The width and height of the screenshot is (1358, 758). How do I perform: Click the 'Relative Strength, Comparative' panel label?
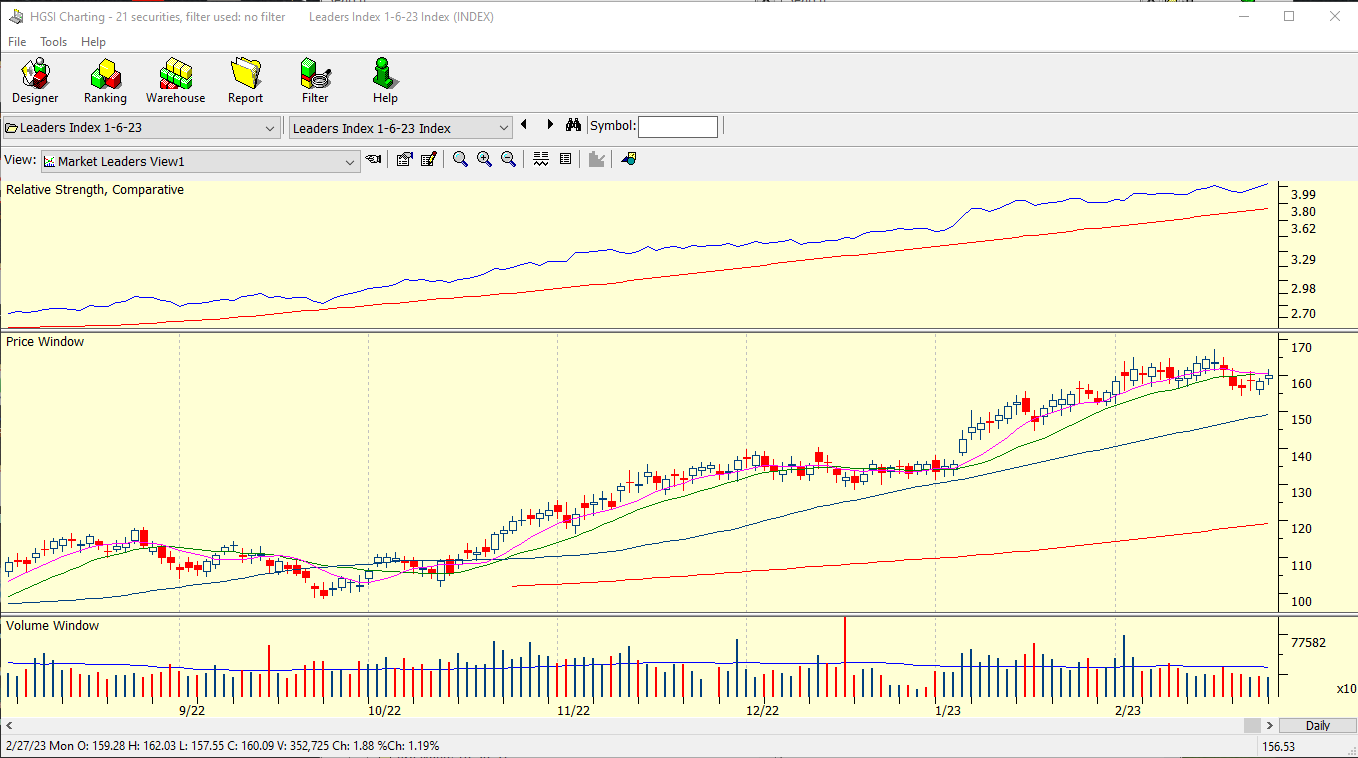tap(95, 190)
